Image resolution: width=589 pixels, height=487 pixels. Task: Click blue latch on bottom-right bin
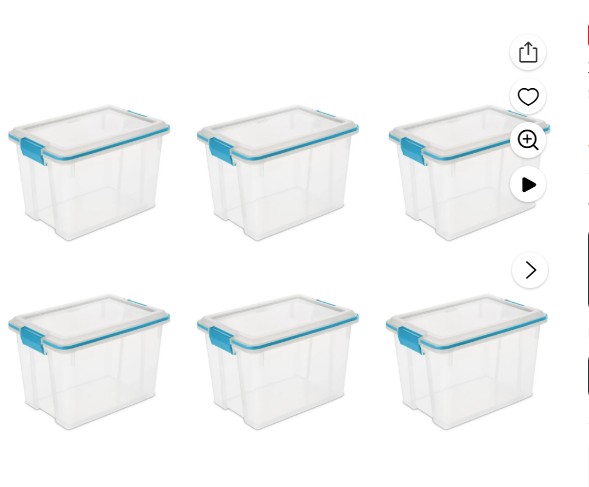coord(410,340)
